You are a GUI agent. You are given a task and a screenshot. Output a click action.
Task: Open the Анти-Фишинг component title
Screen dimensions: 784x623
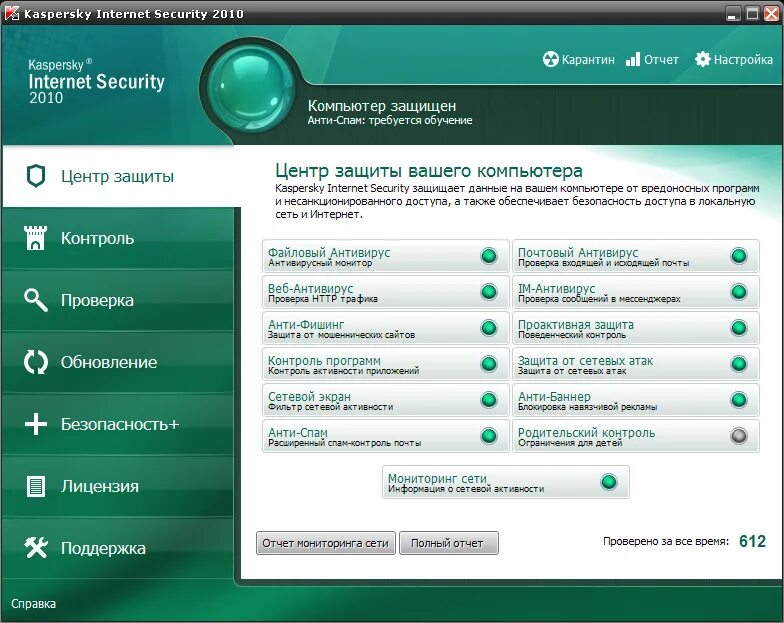(x=306, y=324)
